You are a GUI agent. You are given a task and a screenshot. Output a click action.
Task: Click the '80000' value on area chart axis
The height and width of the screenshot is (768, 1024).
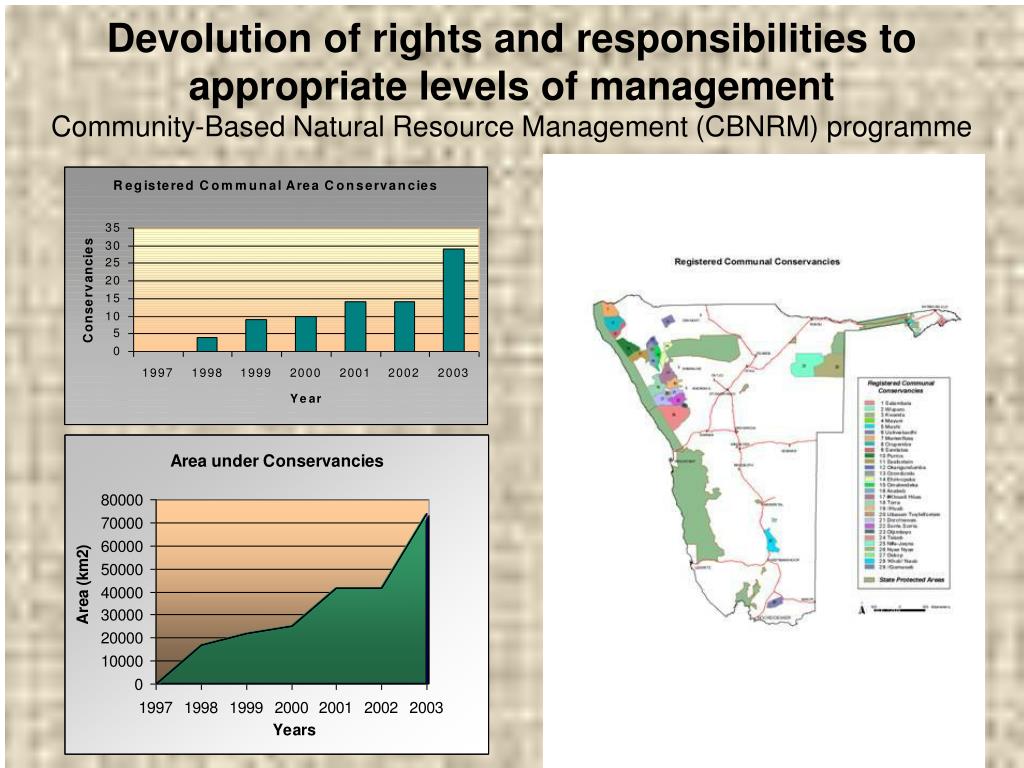tap(121, 500)
